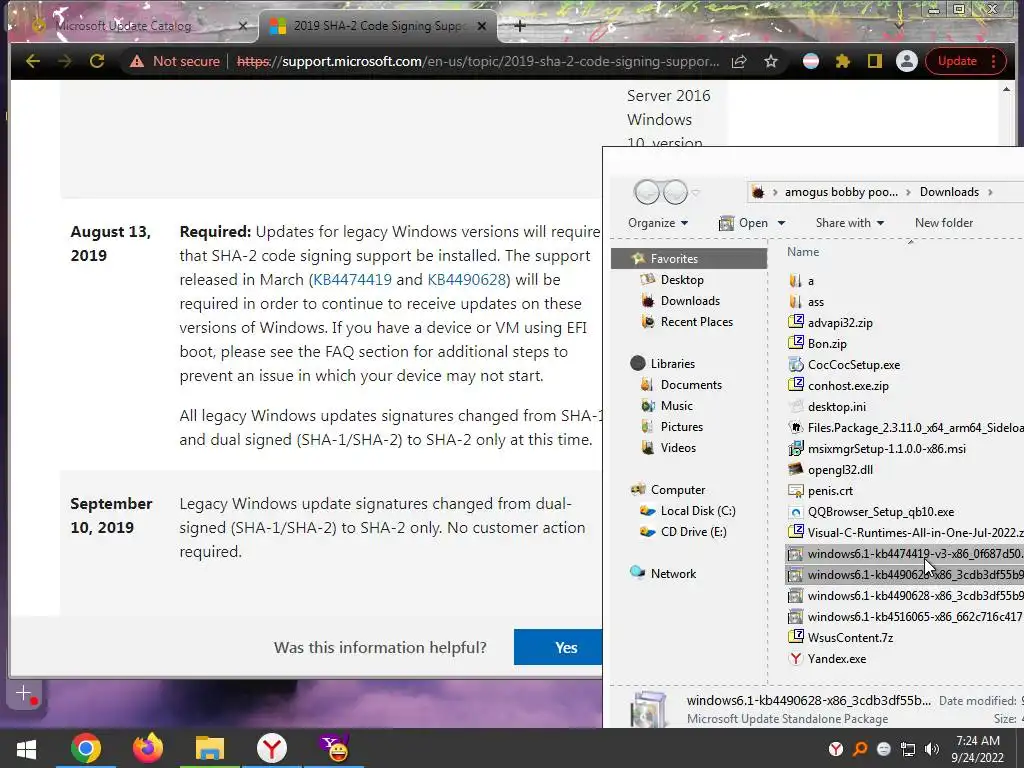Click the Not secure warning icon
The height and width of the screenshot is (768, 1024).
pyautogui.click(x=136, y=61)
